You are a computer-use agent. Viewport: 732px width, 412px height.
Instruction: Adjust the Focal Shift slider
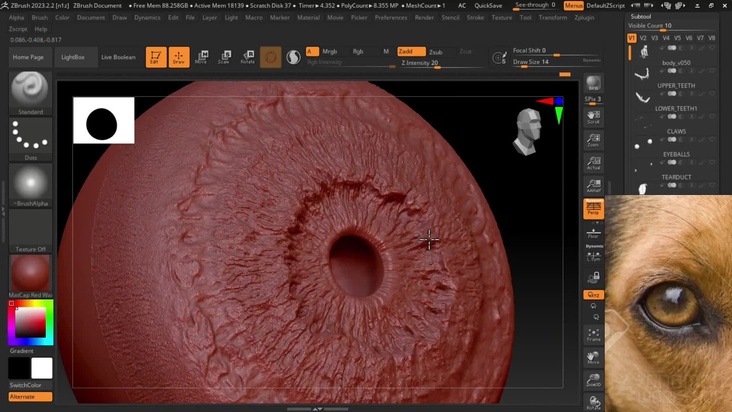(x=556, y=51)
